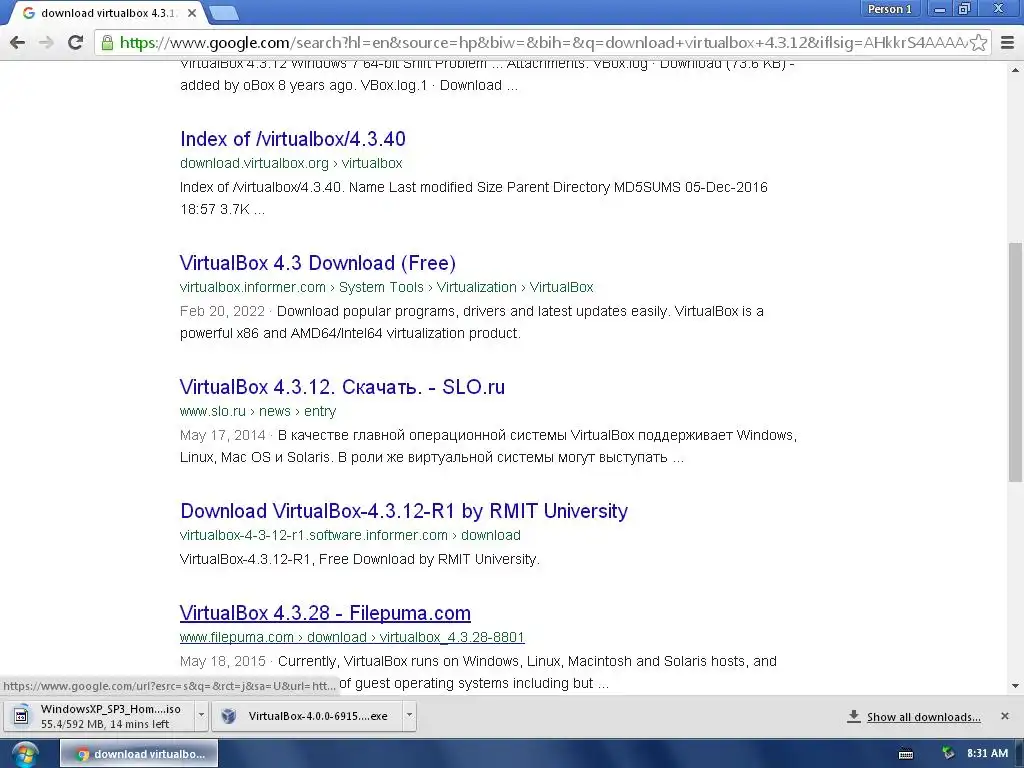Click download.virtualbox.org › virtualbox URL text
The image size is (1024, 768).
tap(291, 163)
